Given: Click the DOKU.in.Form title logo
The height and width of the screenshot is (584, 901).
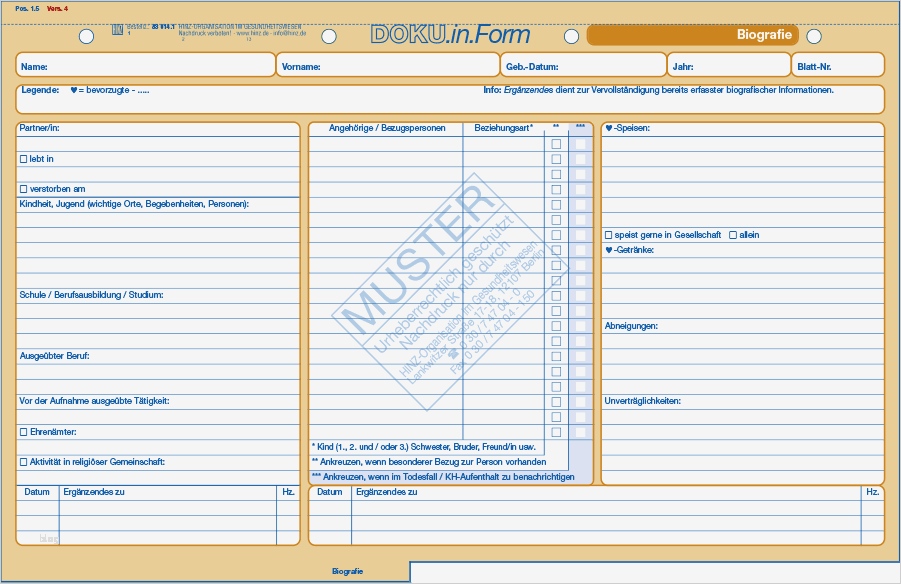Looking at the screenshot, I should (450, 34).
